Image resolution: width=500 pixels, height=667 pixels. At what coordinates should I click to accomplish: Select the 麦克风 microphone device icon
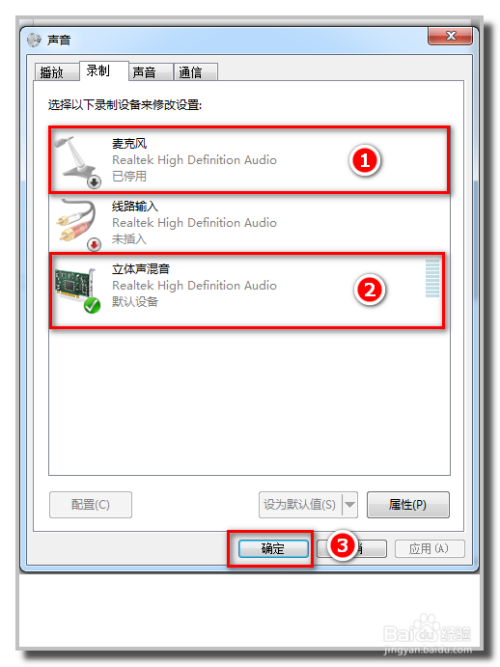tap(77, 160)
